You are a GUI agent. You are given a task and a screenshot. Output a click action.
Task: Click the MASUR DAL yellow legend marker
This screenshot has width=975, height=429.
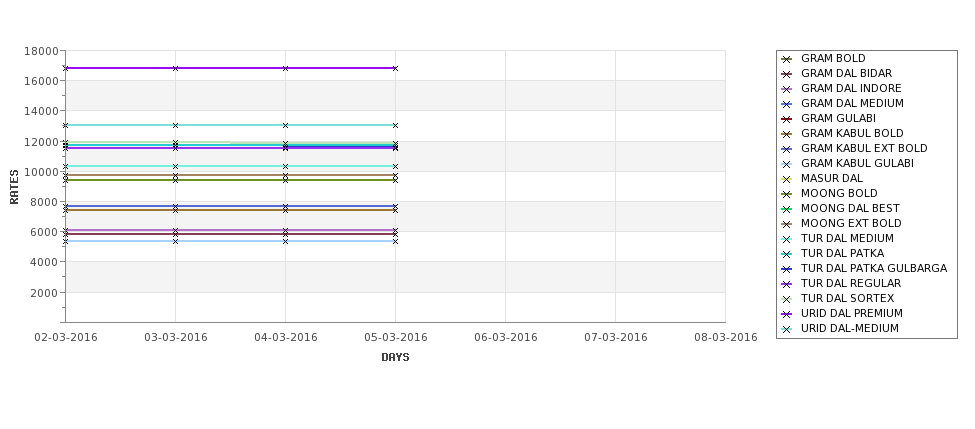(x=787, y=179)
